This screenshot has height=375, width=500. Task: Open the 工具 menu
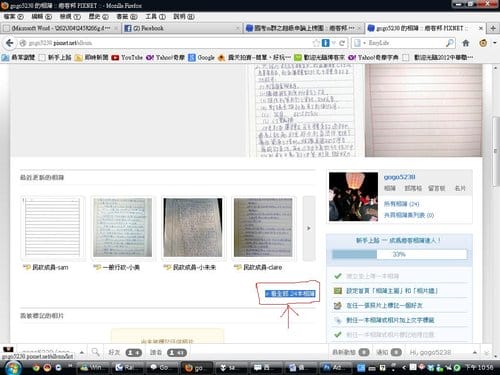[x=155, y=17]
